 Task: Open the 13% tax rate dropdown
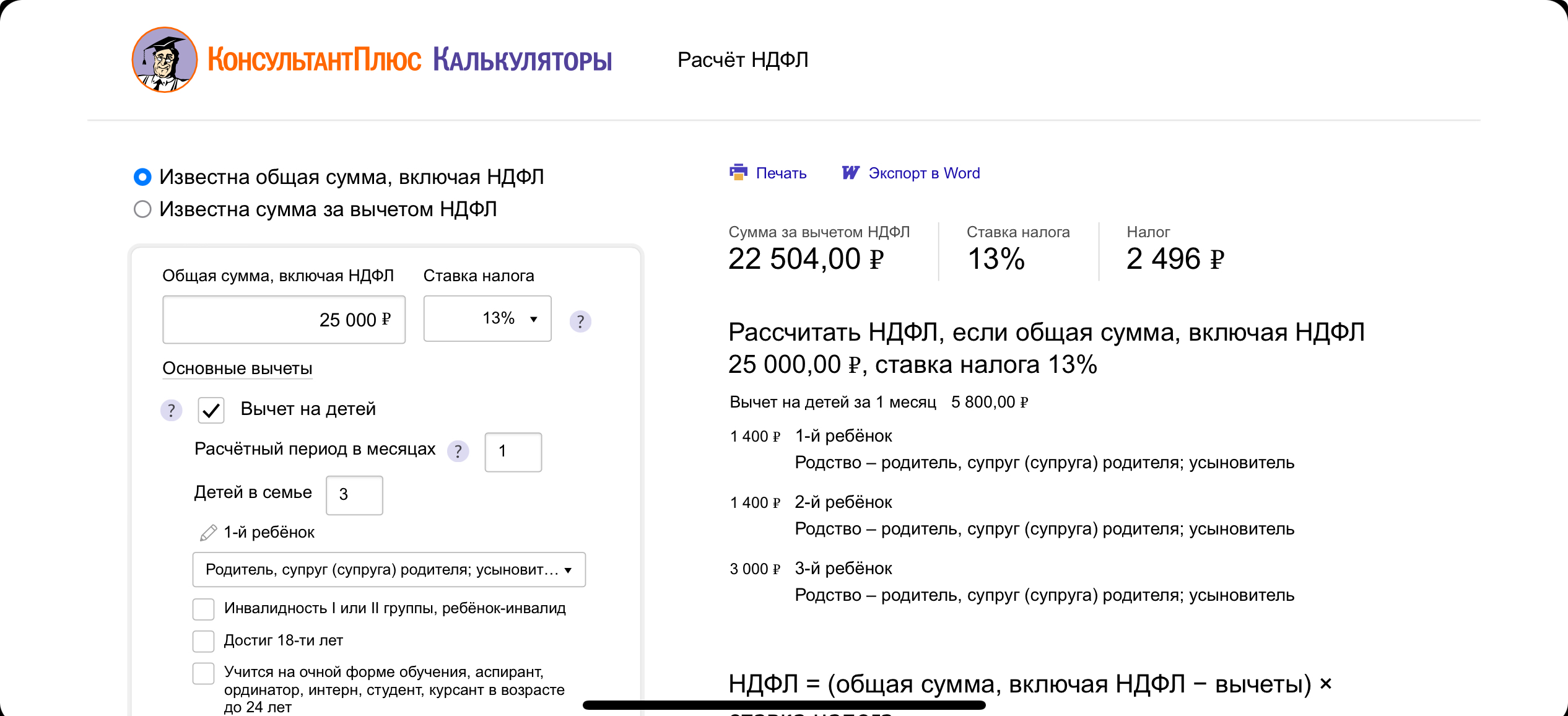point(487,318)
